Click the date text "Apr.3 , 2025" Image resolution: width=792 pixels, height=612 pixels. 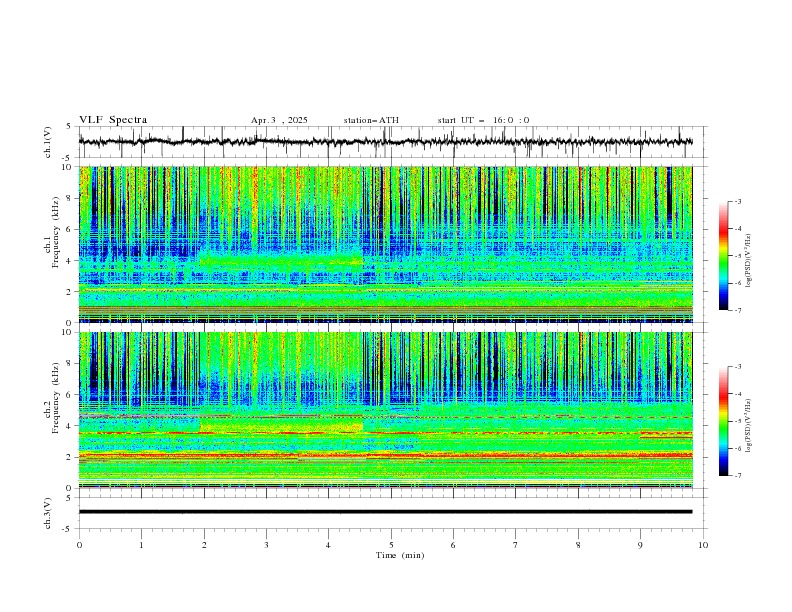pos(279,120)
